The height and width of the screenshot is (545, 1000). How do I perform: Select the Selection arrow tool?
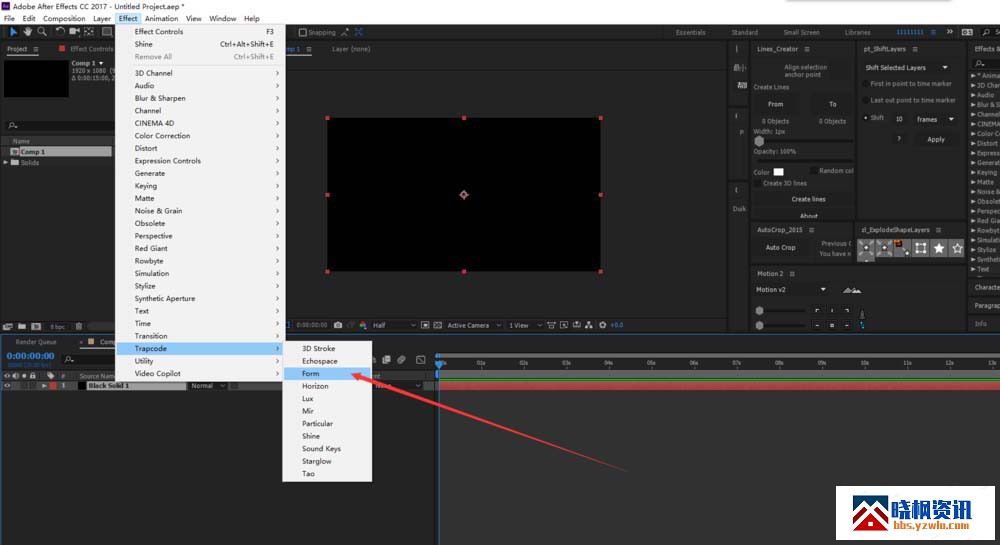point(13,31)
